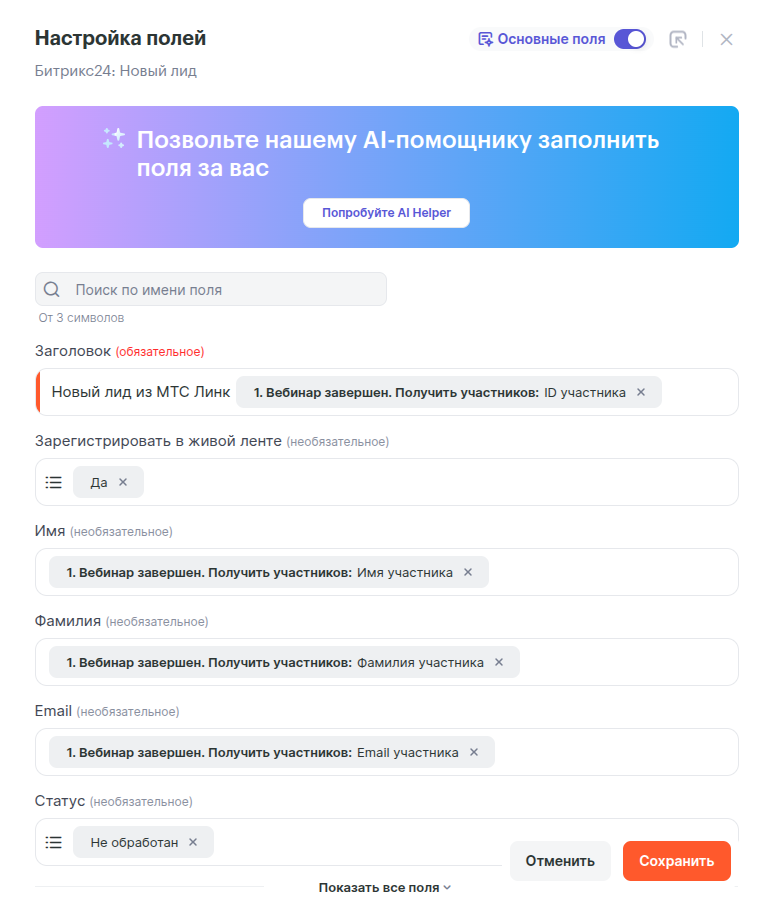This screenshot has height=897, width=767.
Task: Expand Показать все поля
Action: point(385,887)
